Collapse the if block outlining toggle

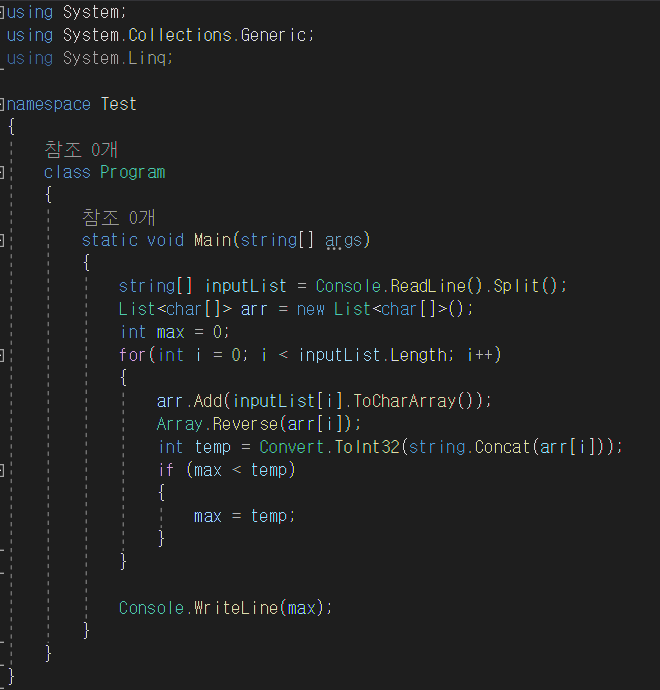click(x=2, y=470)
